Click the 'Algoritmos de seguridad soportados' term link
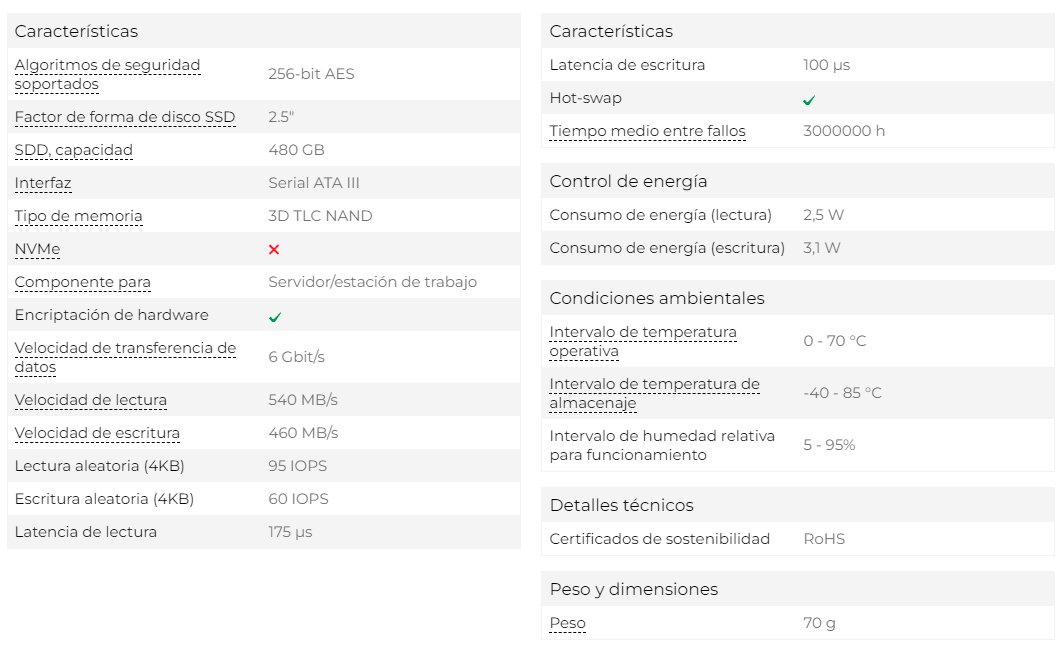This screenshot has width=1057, height=652. pyautogui.click(x=107, y=74)
